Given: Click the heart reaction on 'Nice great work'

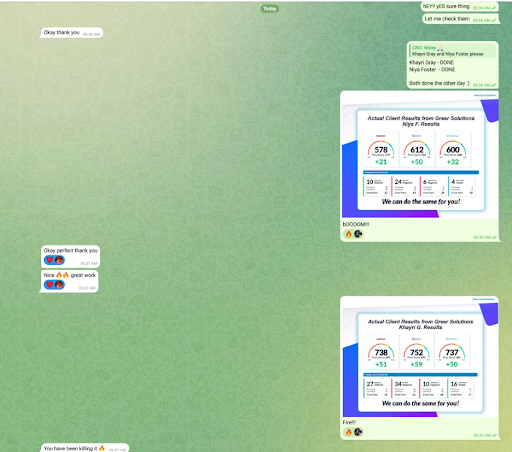Looking at the screenshot, I should [50, 285].
